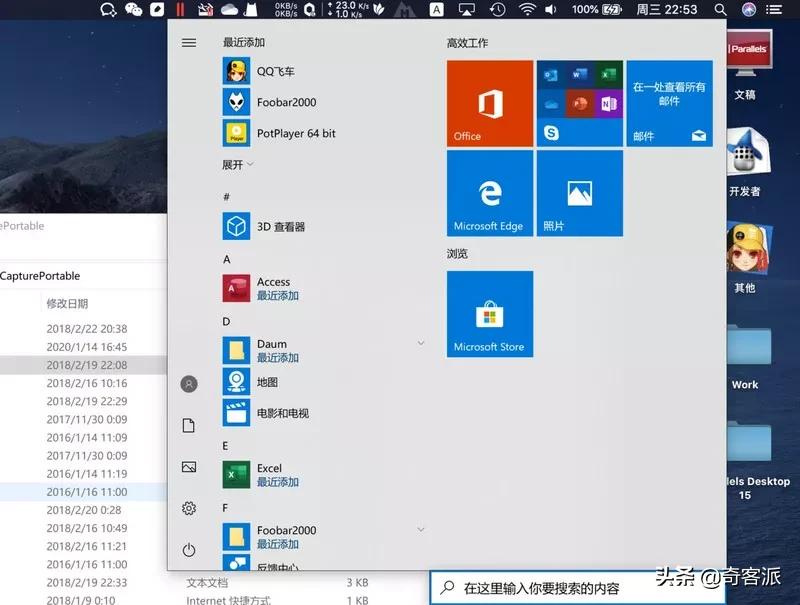Launch Microsoft Edge from its tile

click(x=489, y=194)
